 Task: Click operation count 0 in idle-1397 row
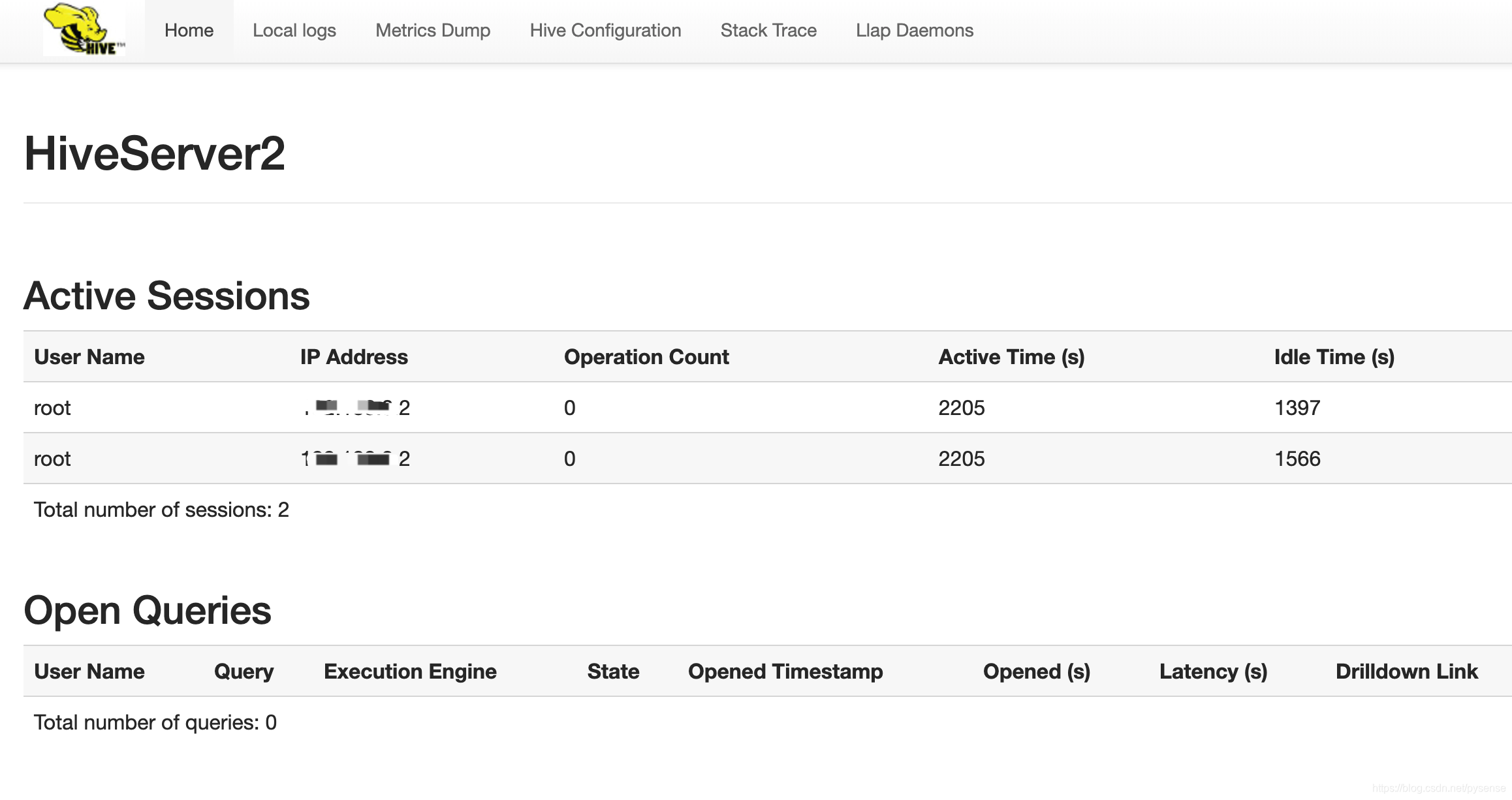(x=570, y=408)
